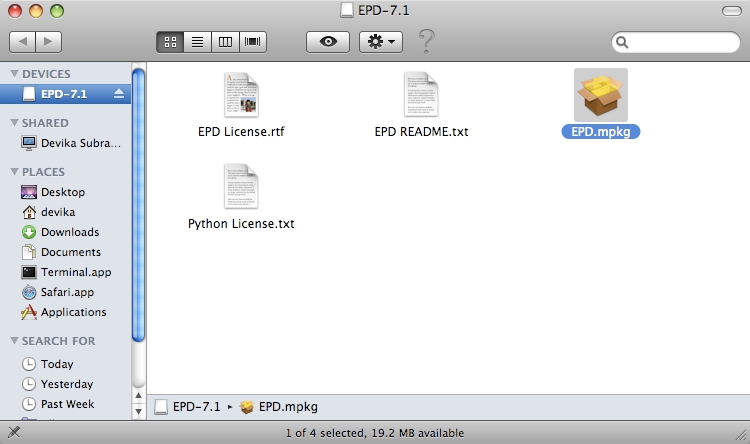Viewport: 750px width, 444px height.
Task: Go back with the left arrow button
Action: pyautogui.click(x=22, y=42)
